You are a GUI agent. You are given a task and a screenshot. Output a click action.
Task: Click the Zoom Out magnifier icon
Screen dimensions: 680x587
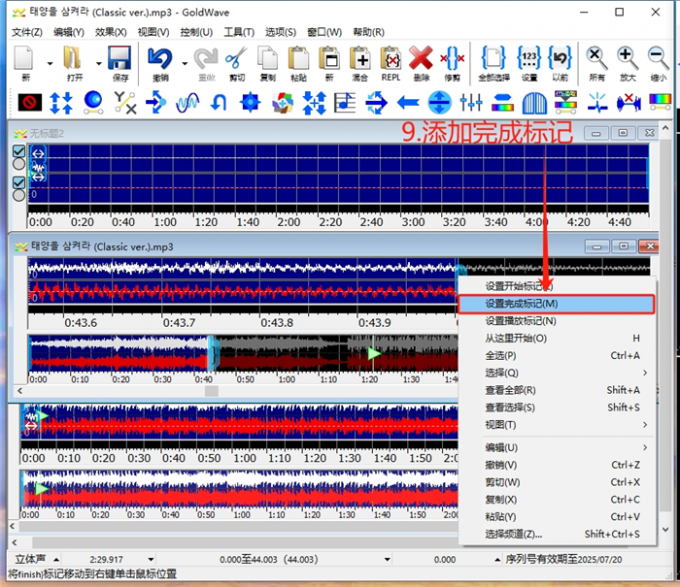point(658,58)
